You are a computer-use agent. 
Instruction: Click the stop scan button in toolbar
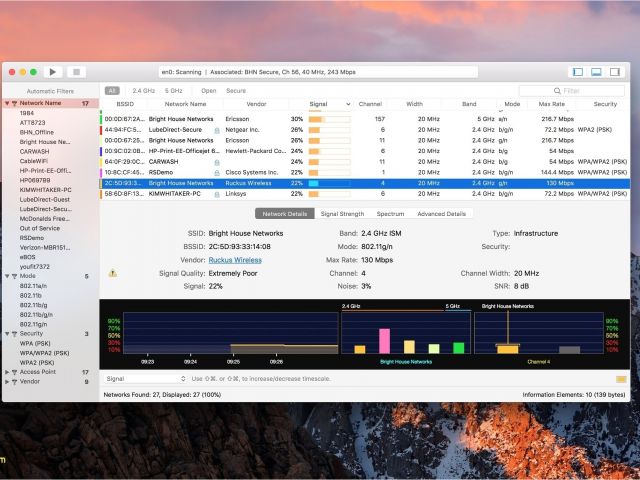pyautogui.click(x=75, y=72)
